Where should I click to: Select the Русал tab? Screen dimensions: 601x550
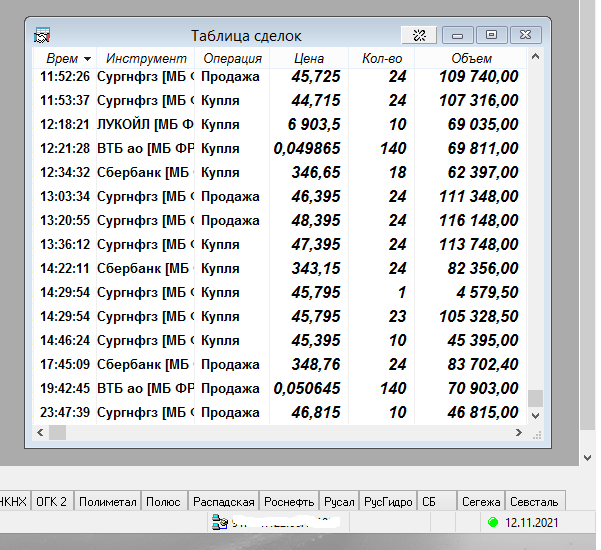339,501
